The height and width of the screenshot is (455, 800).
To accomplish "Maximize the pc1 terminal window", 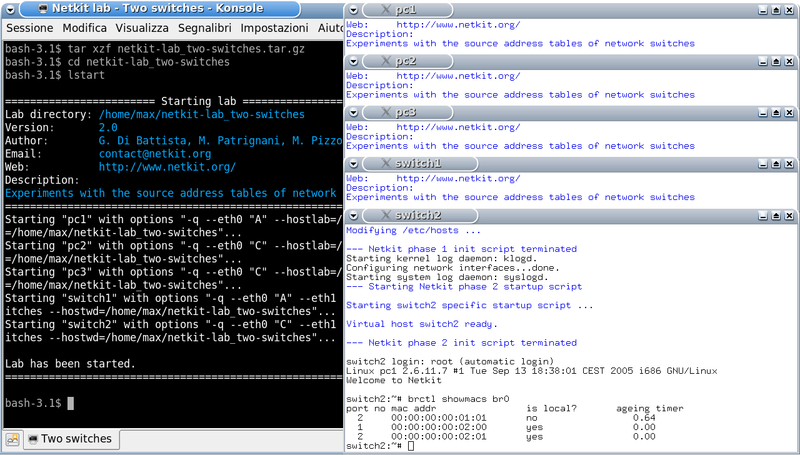I will 776,10.
